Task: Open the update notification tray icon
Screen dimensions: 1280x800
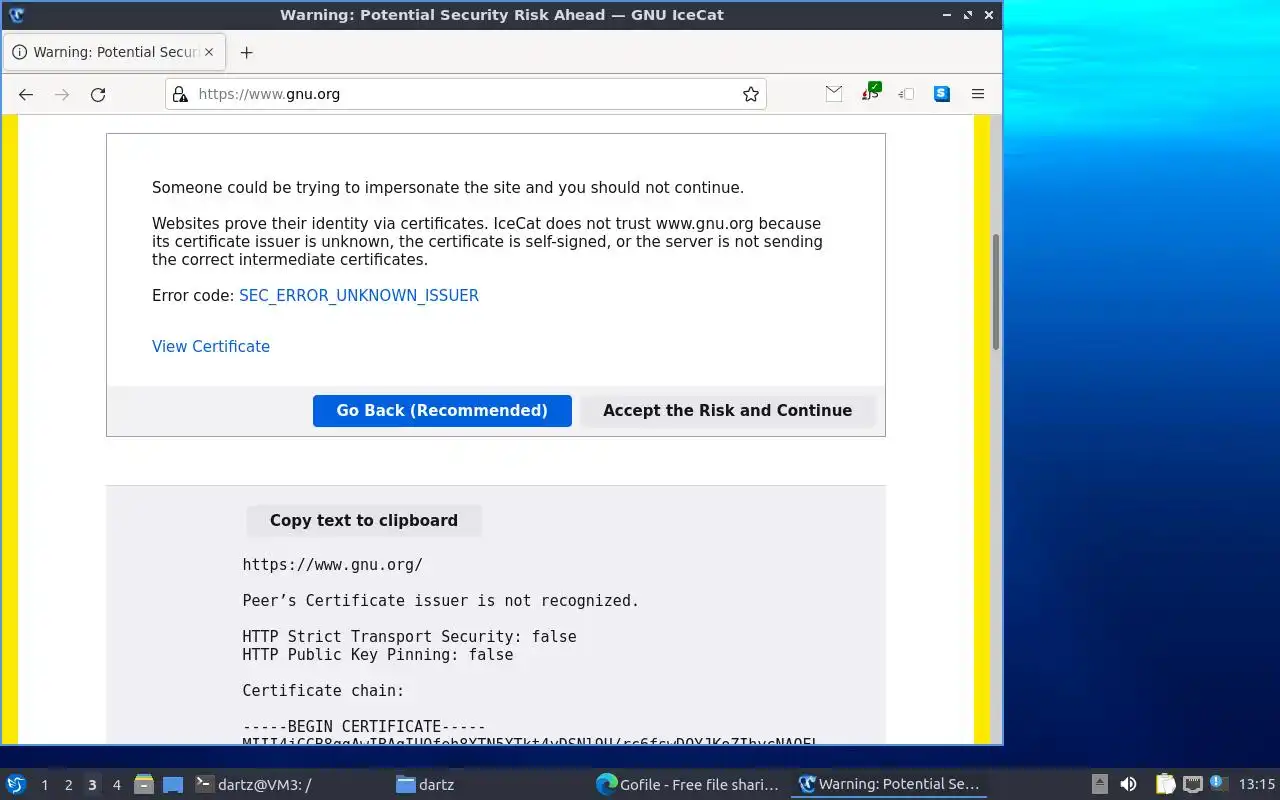Action: click(x=1218, y=784)
